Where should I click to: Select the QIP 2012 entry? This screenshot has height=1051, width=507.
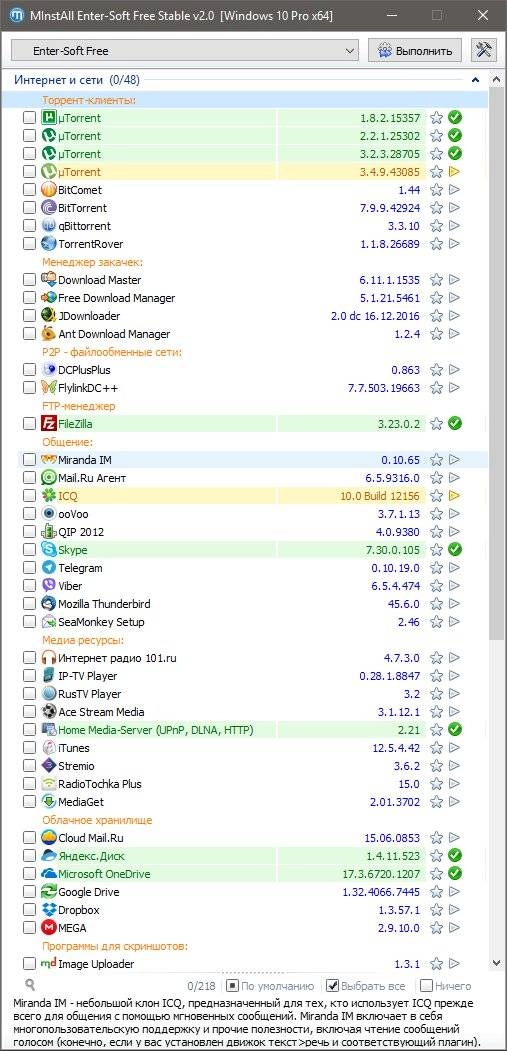tap(81, 532)
